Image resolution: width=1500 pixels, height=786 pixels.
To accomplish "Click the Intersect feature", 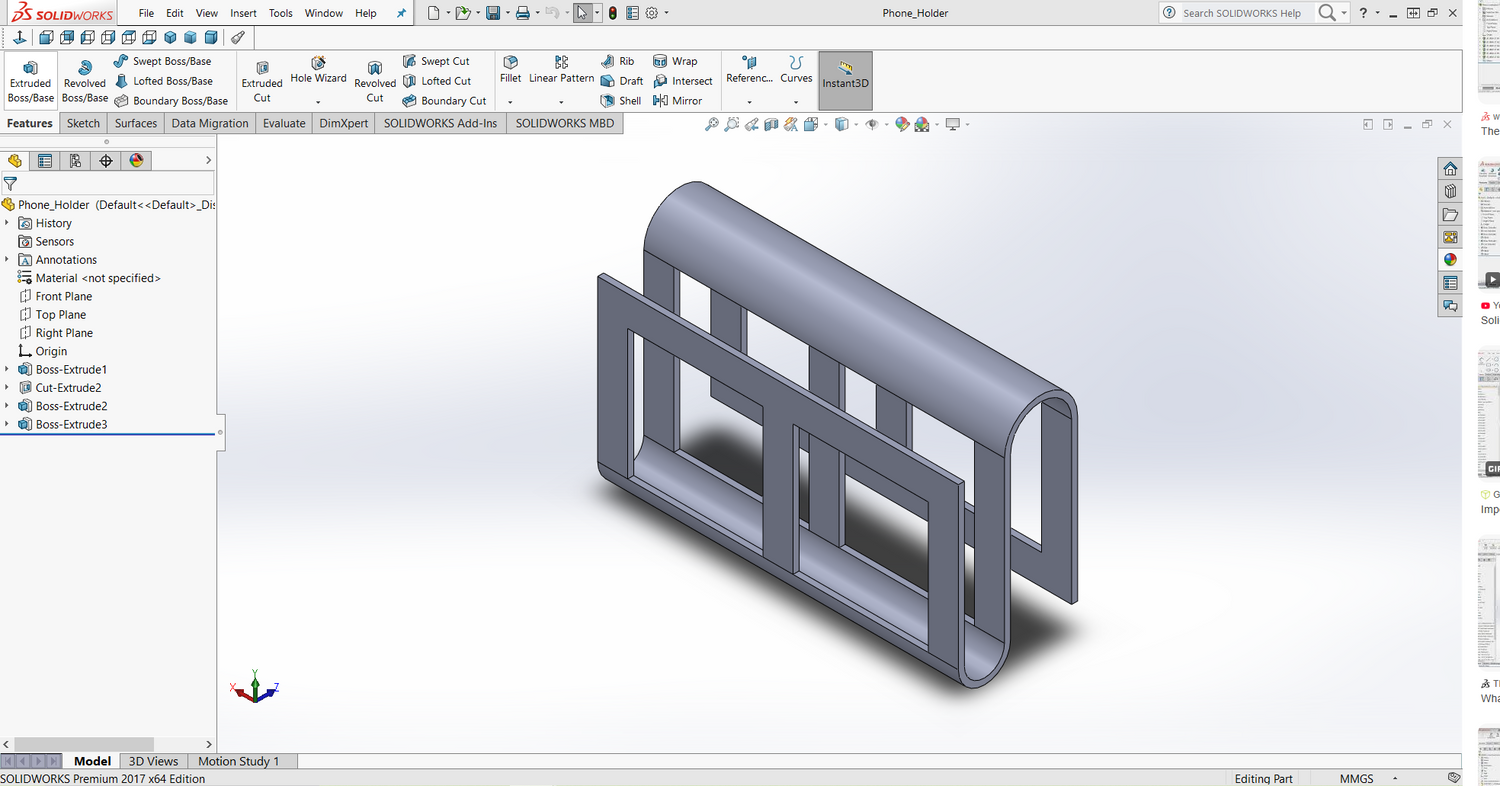I will pyautogui.click(x=683, y=81).
